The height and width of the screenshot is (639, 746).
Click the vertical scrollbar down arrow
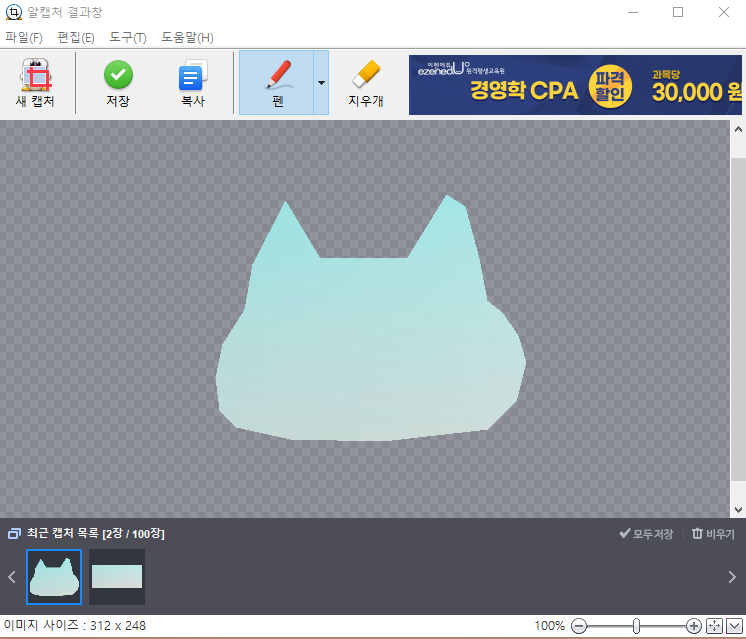tap(738, 510)
